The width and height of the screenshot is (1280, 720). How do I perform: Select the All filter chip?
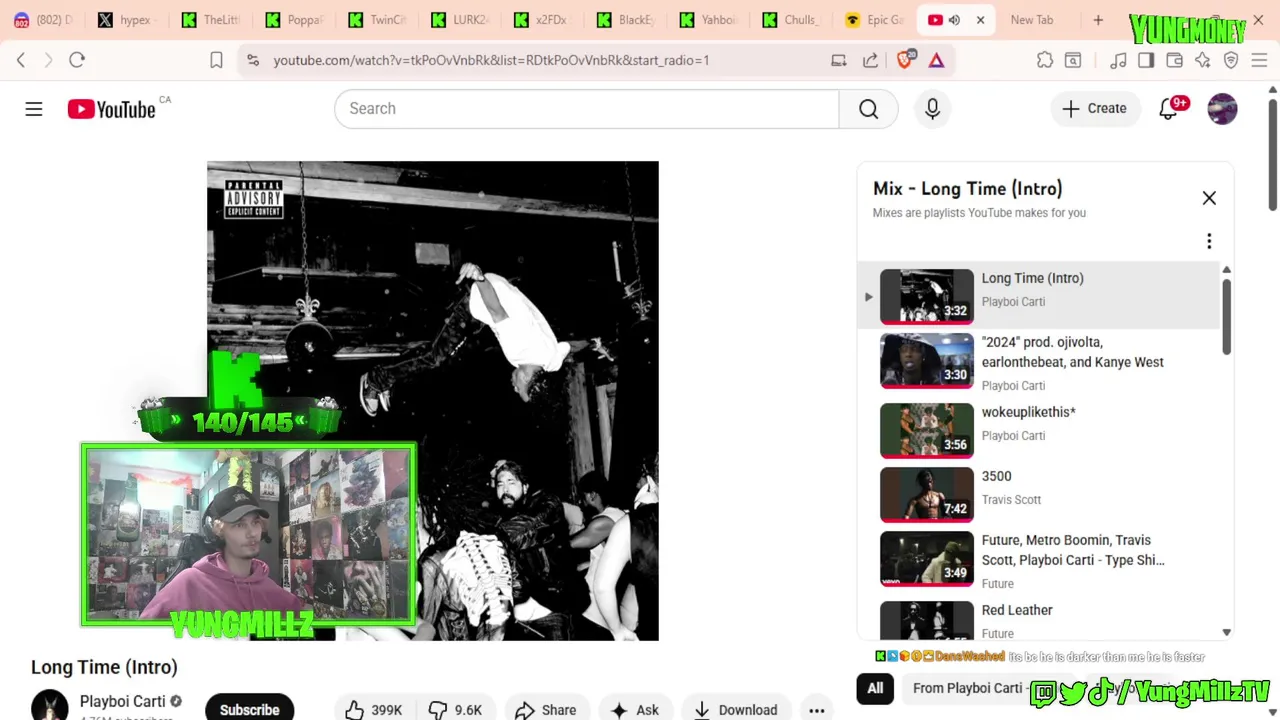(x=875, y=688)
